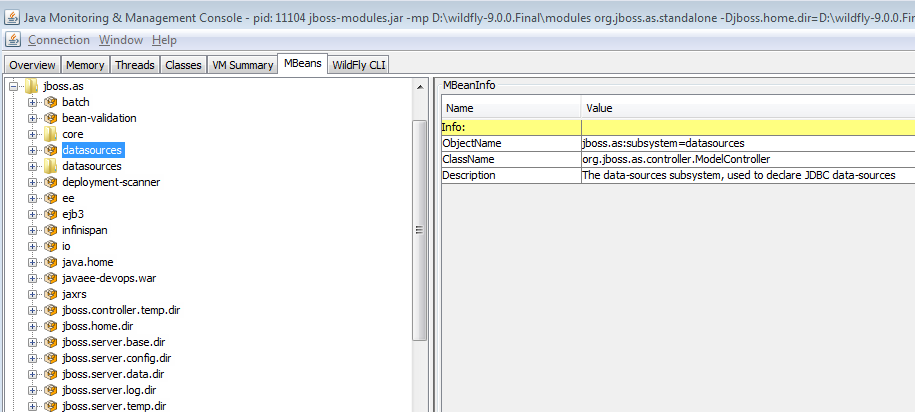Expand the infinispan node
The width and height of the screenshot is (915, 412).
[x=33, y=230]
